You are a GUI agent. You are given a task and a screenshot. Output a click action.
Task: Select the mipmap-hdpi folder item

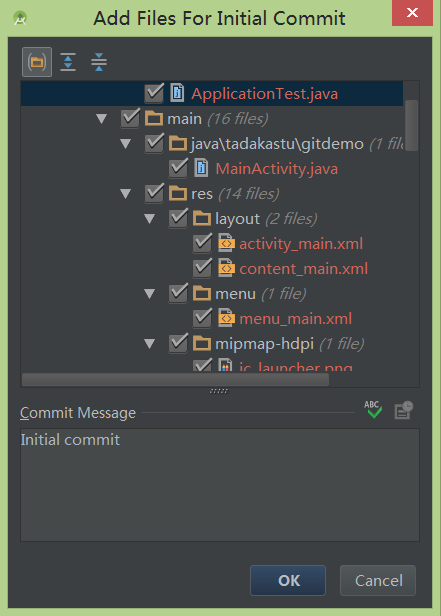[x=264, y=344]
